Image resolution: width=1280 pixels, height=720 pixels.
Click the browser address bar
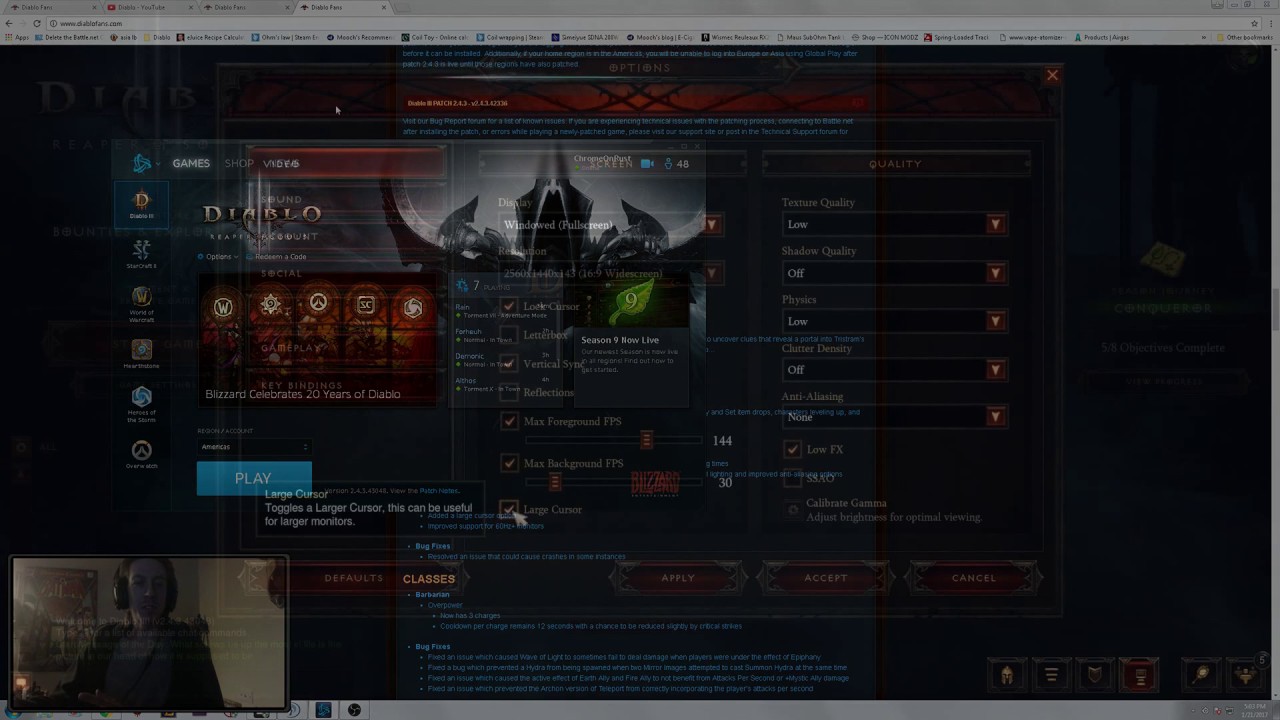[640, 23]
